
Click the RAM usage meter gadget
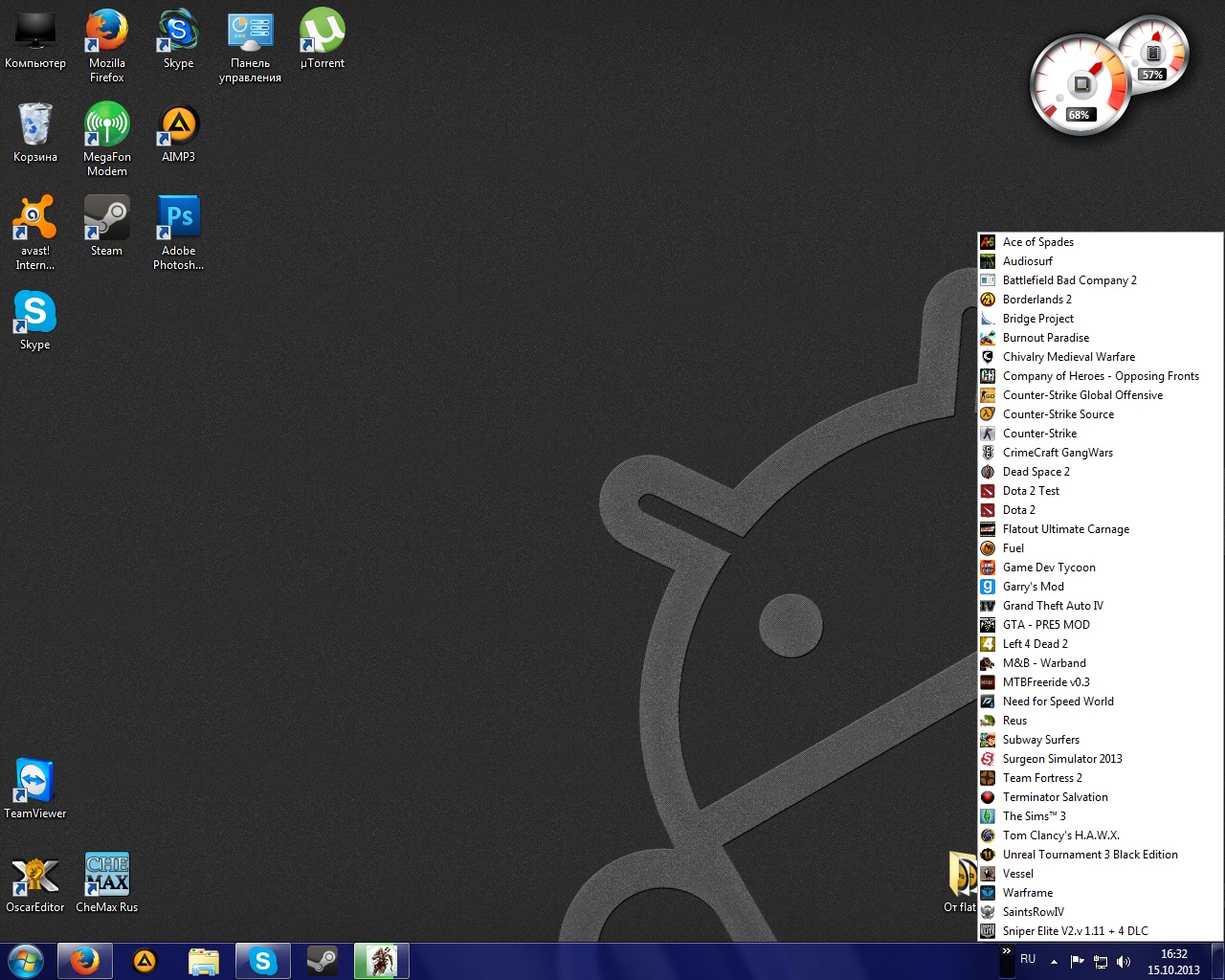(1153, 53)
